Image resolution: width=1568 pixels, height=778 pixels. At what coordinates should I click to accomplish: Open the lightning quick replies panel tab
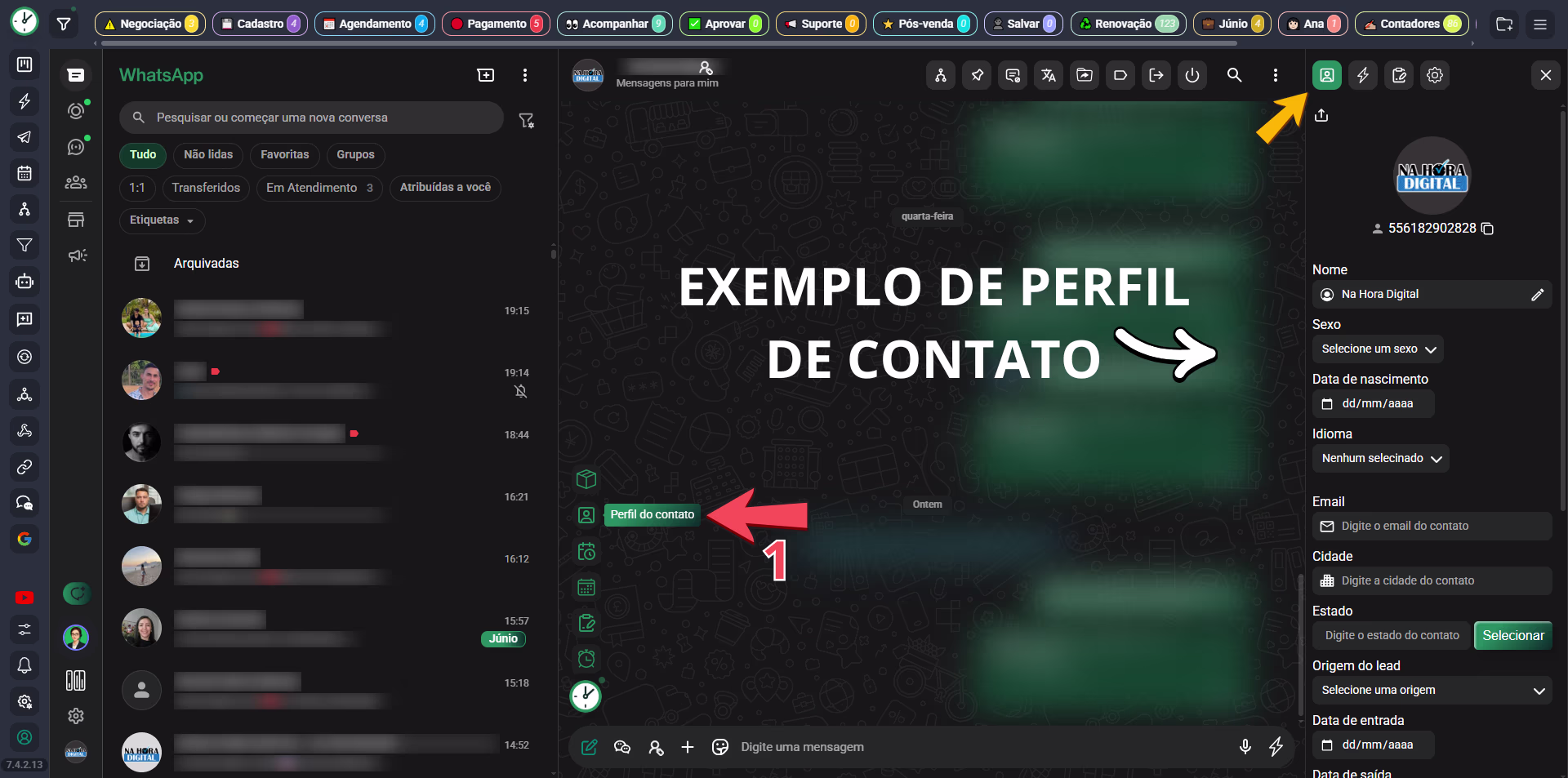1363,75
